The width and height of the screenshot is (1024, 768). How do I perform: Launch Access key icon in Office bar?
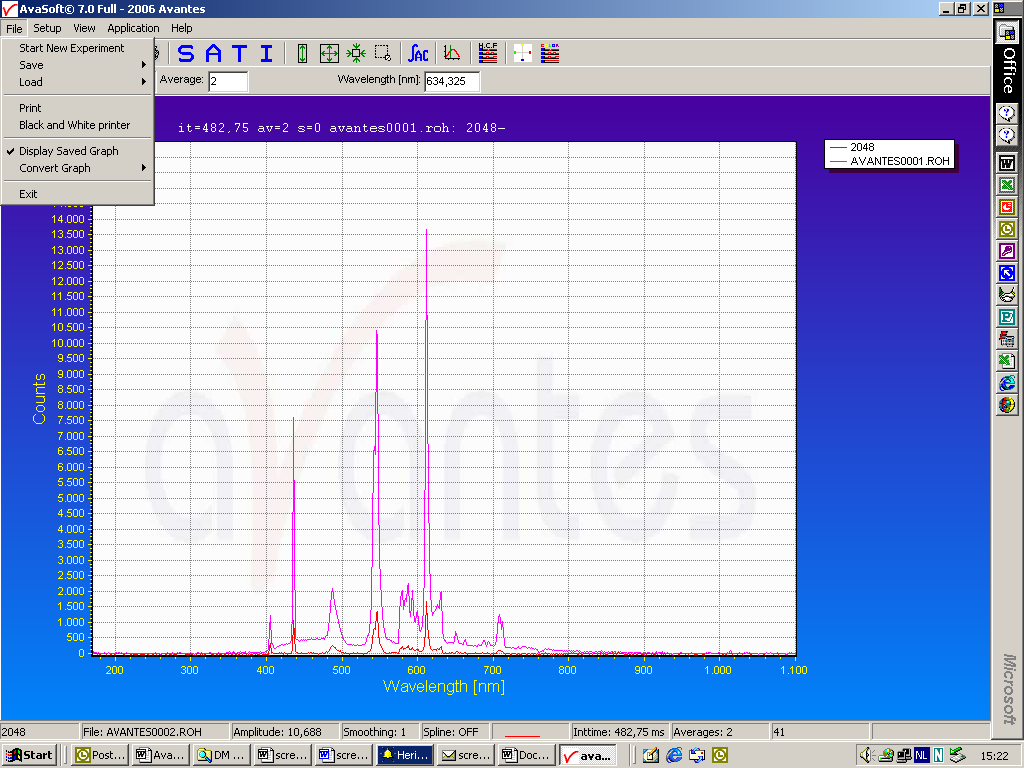pyautogui.click(x=1007, y=251)
